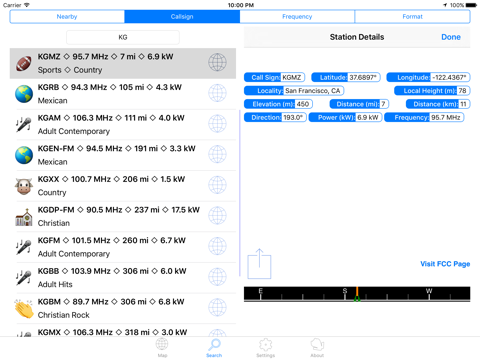Click the Call Sign KGMZ field
480x360 pixels.
click(x=274, y=77)
